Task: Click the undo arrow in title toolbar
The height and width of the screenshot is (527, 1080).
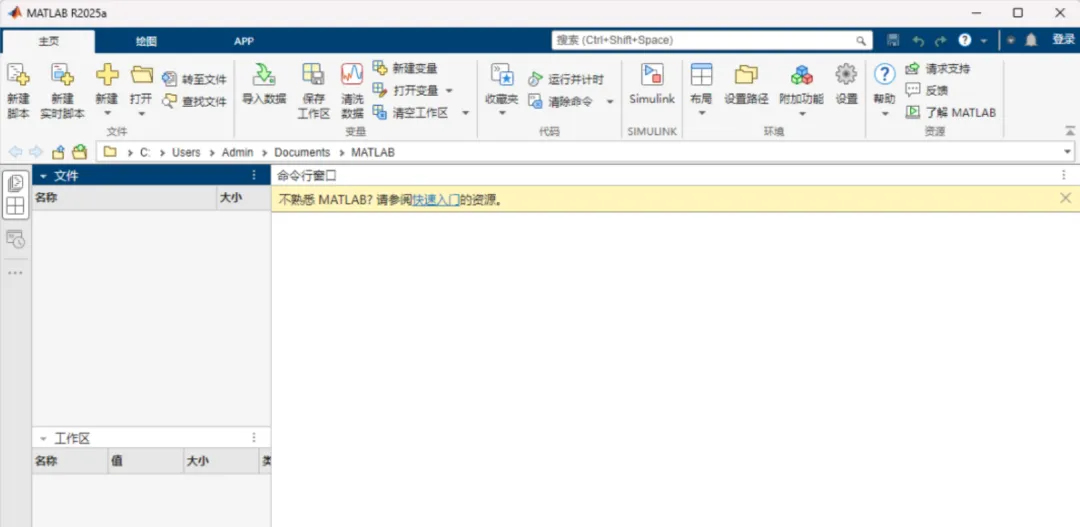Action: [917, 41]
